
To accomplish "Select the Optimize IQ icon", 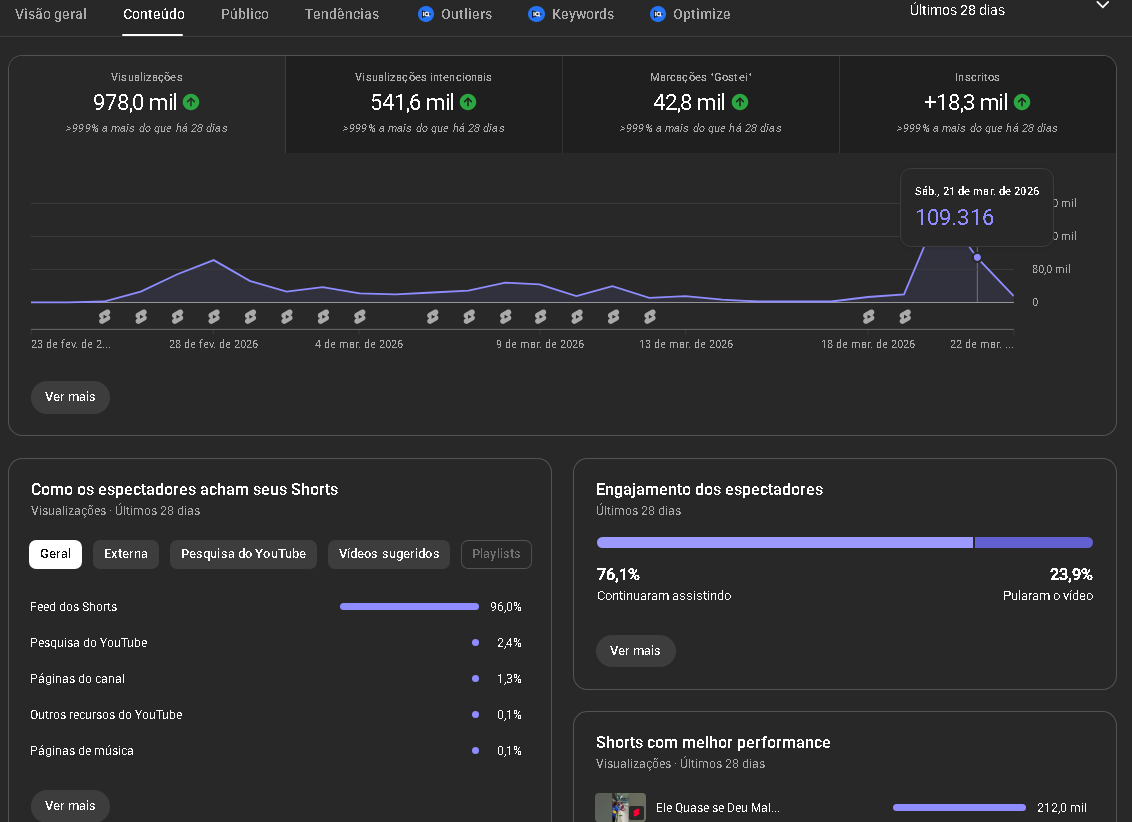I will [x=657, y=14].
